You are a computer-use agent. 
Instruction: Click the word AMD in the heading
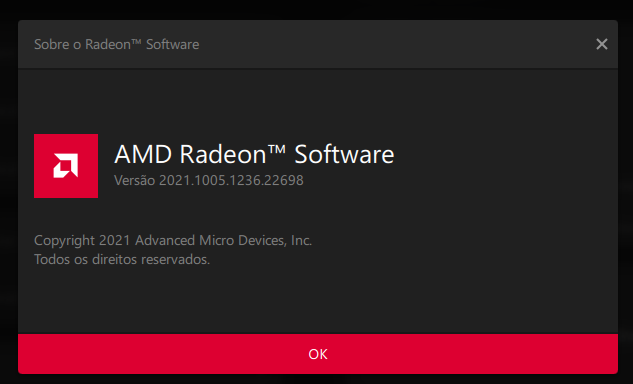(143, 154)
